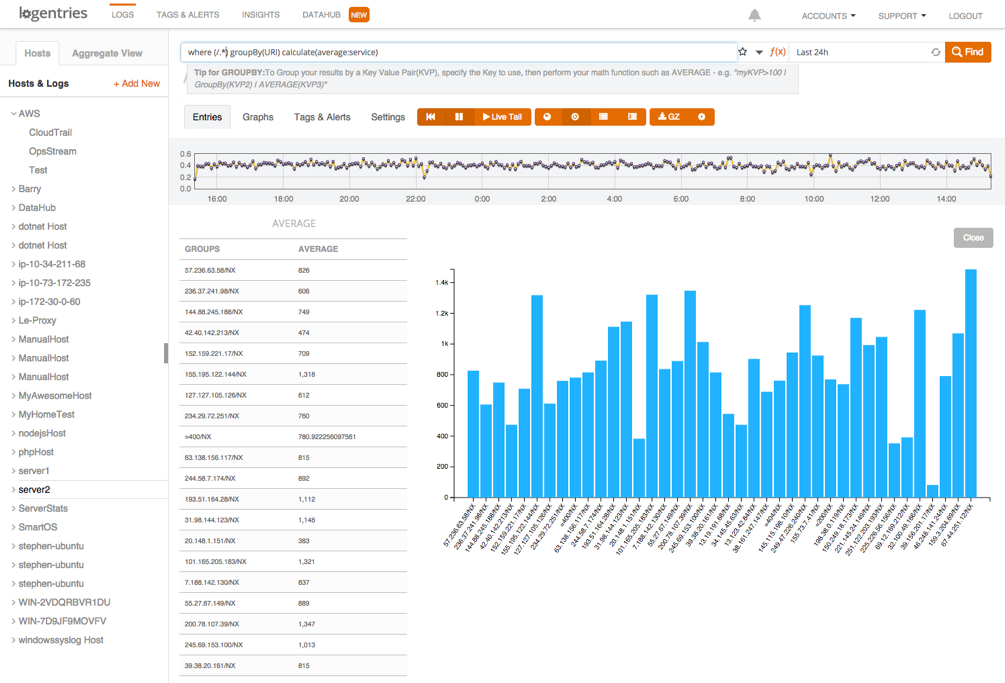1005x683 pixels.
Task: Open the f(x) functions helper
Action: point(777,52)
